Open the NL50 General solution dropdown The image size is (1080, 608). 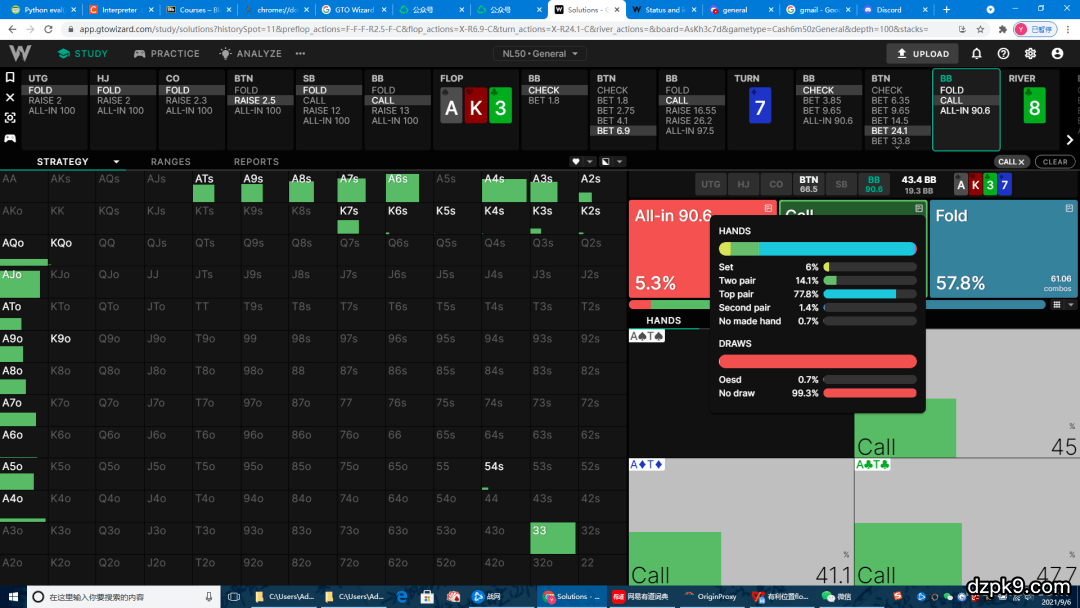click(543, 54)
